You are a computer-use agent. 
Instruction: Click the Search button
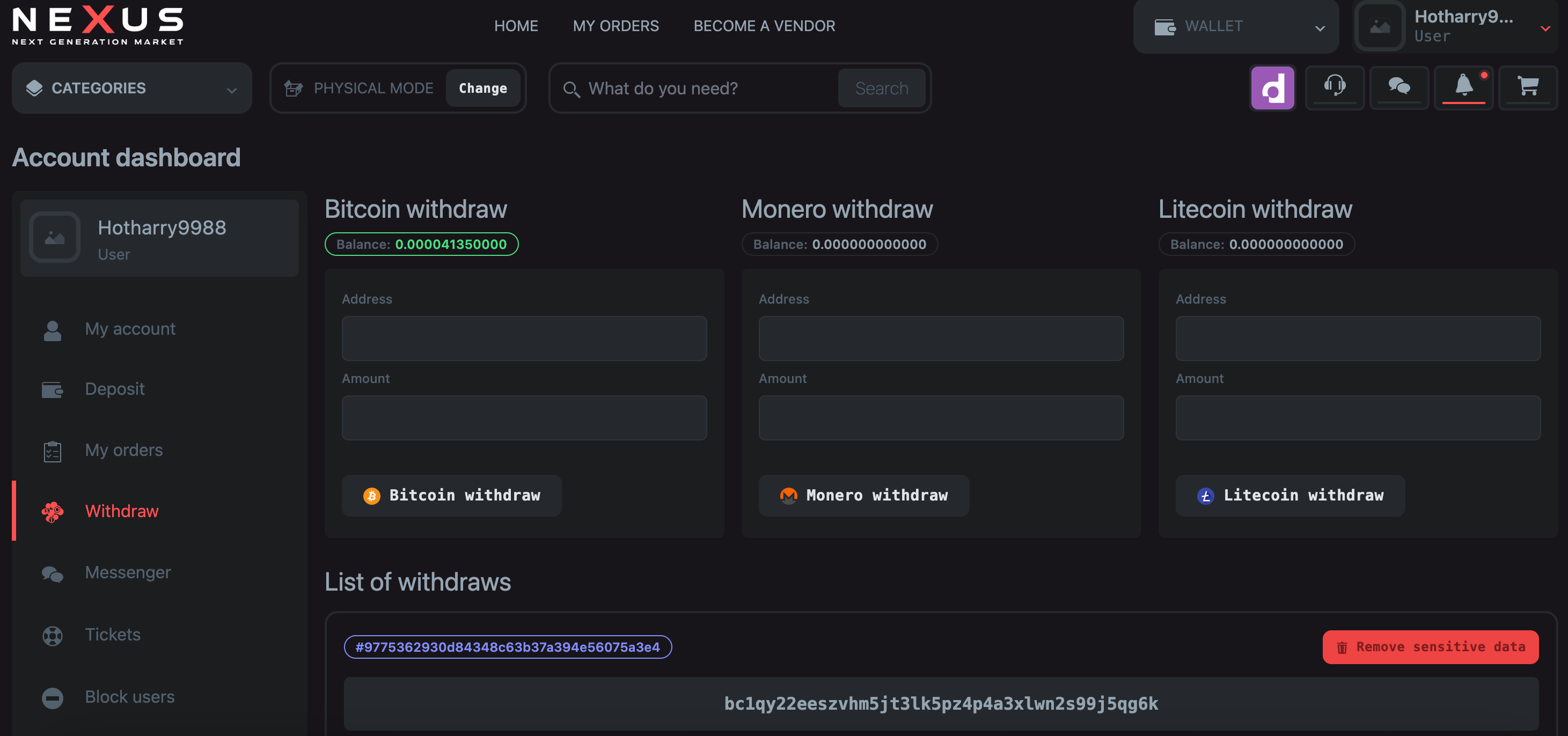881,88
